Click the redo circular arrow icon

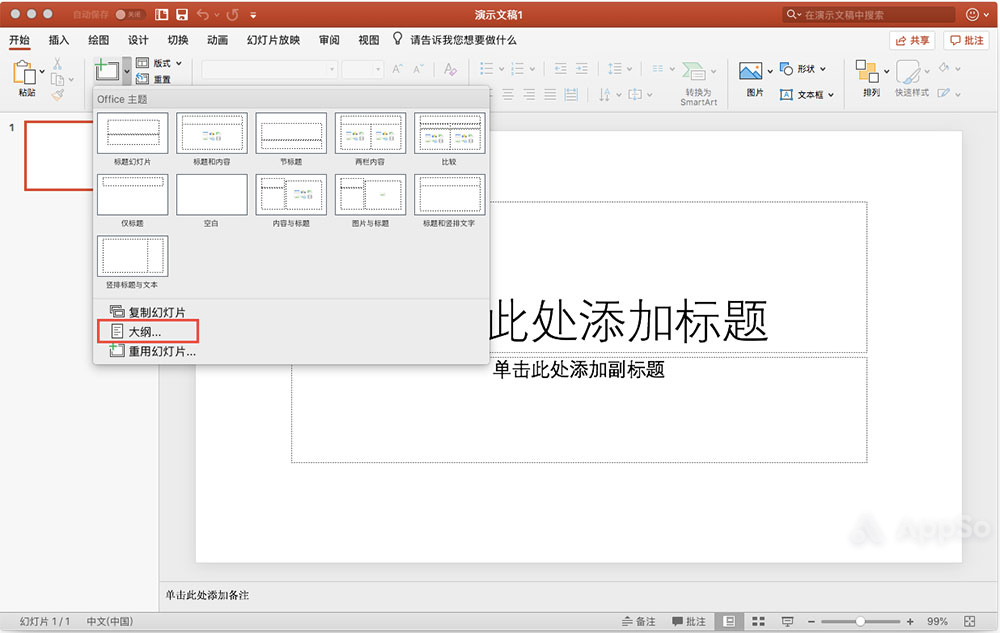(x=233, y=14)
